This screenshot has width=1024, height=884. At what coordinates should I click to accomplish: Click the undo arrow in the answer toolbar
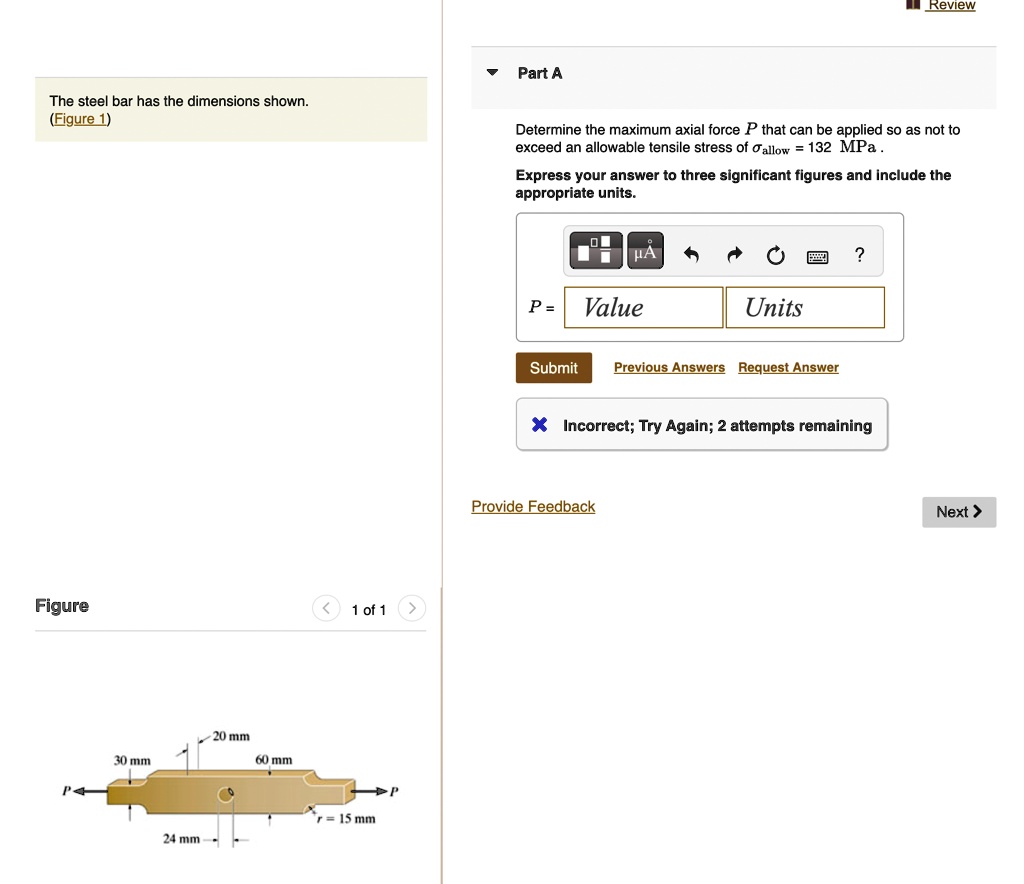690,255
